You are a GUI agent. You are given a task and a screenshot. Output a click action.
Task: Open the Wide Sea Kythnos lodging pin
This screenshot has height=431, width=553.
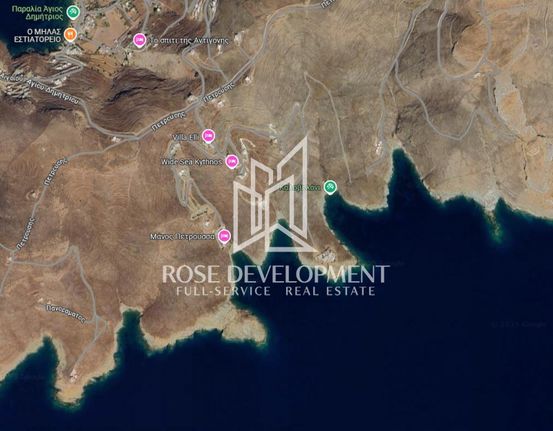(x=232, y=162)
